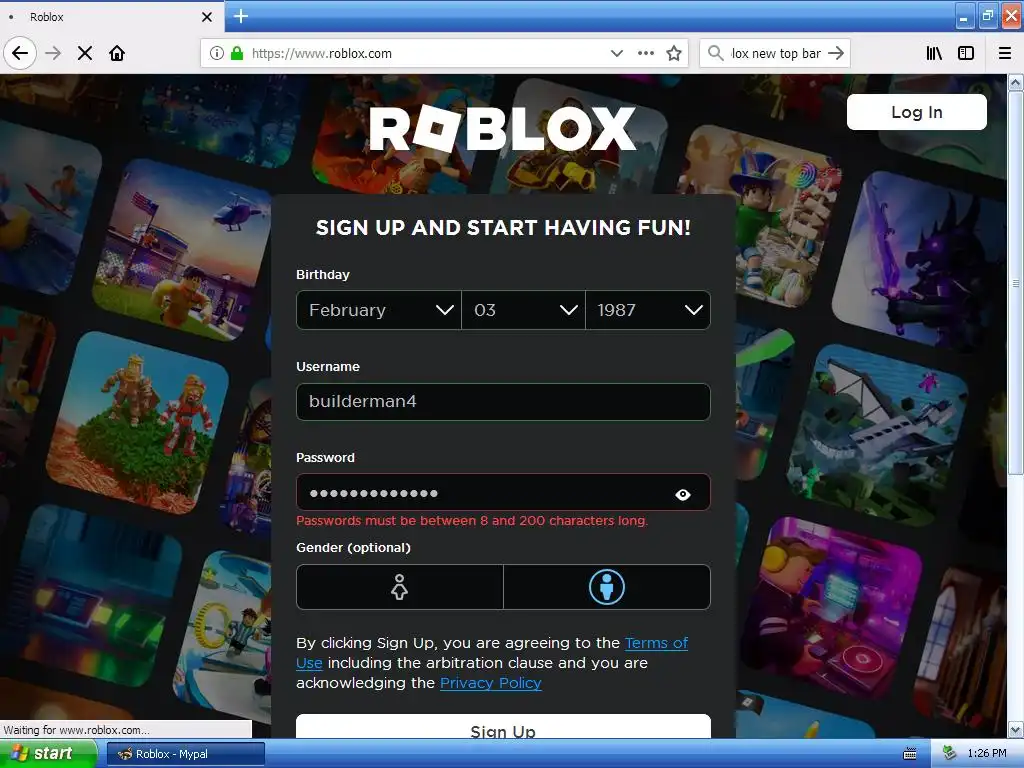Click the Log In button
1024x768 pixels.
(x=917, y=112)
